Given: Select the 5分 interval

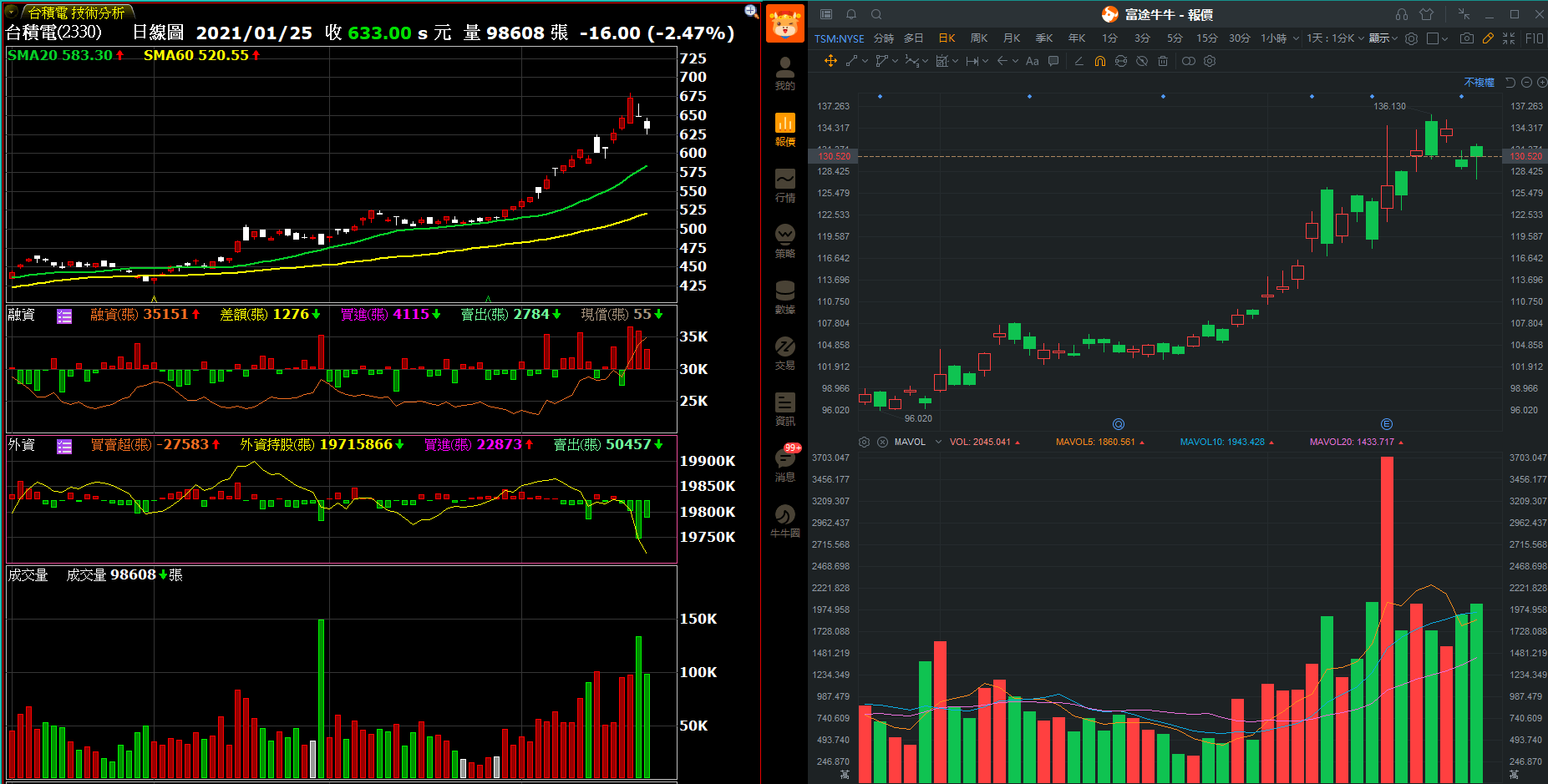Looking at the screenshot, I should click(1175, 38).
